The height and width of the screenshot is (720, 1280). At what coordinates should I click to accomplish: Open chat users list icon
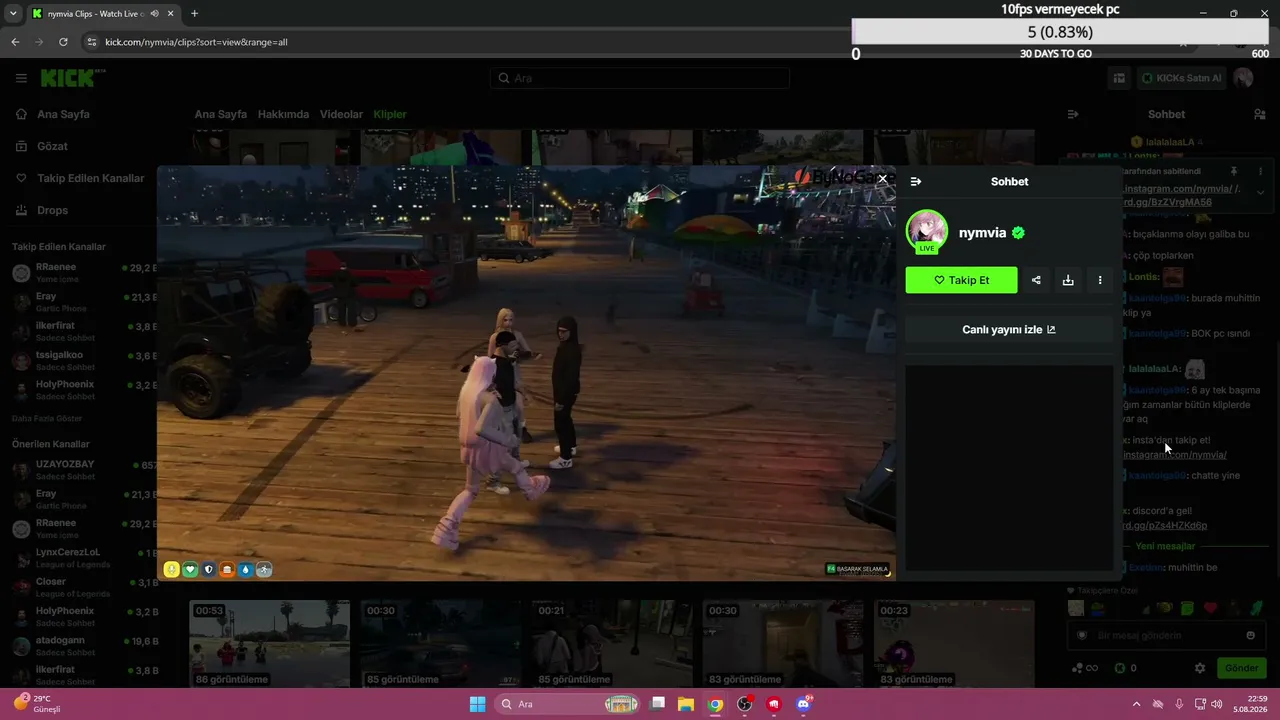coord(1260,114)
